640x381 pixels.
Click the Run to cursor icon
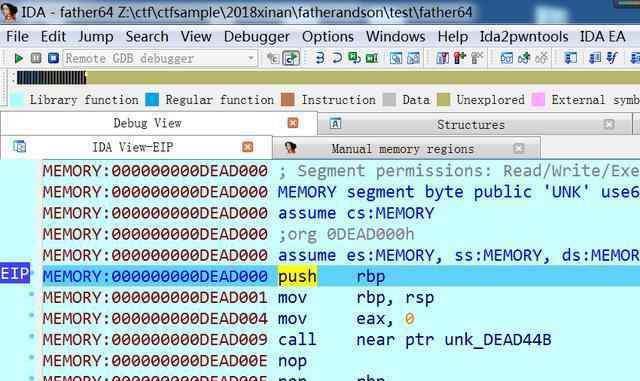point(372,58)
